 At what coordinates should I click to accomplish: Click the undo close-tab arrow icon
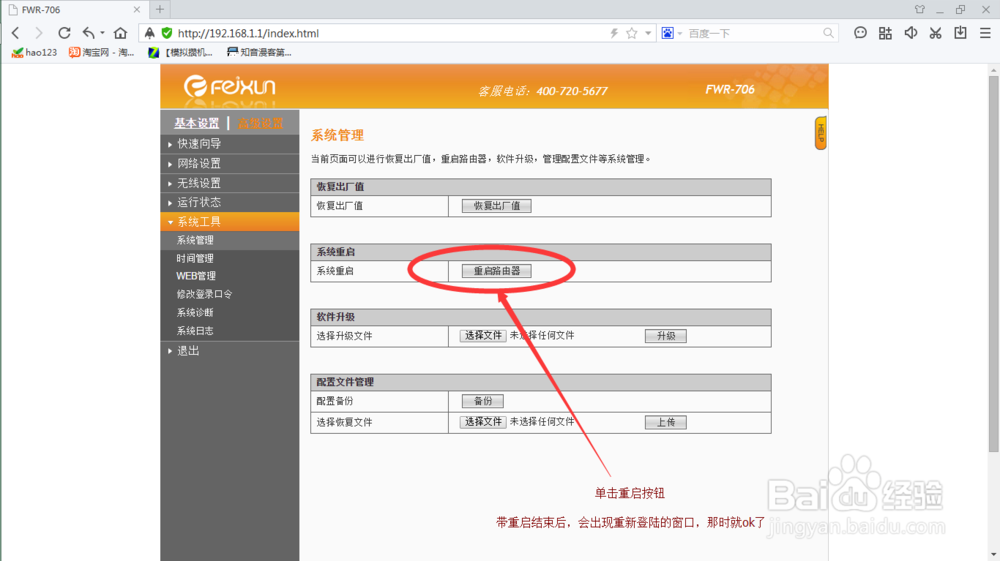point(89,33)
